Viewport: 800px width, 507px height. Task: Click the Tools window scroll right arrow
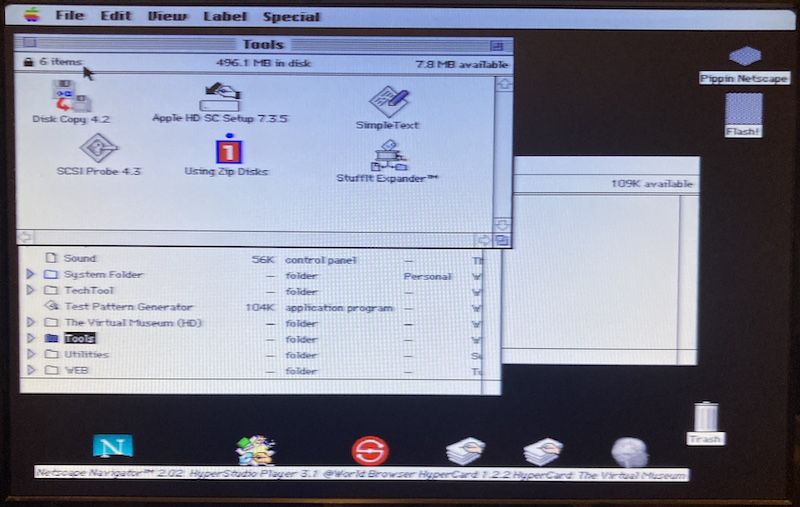point(483,239)
